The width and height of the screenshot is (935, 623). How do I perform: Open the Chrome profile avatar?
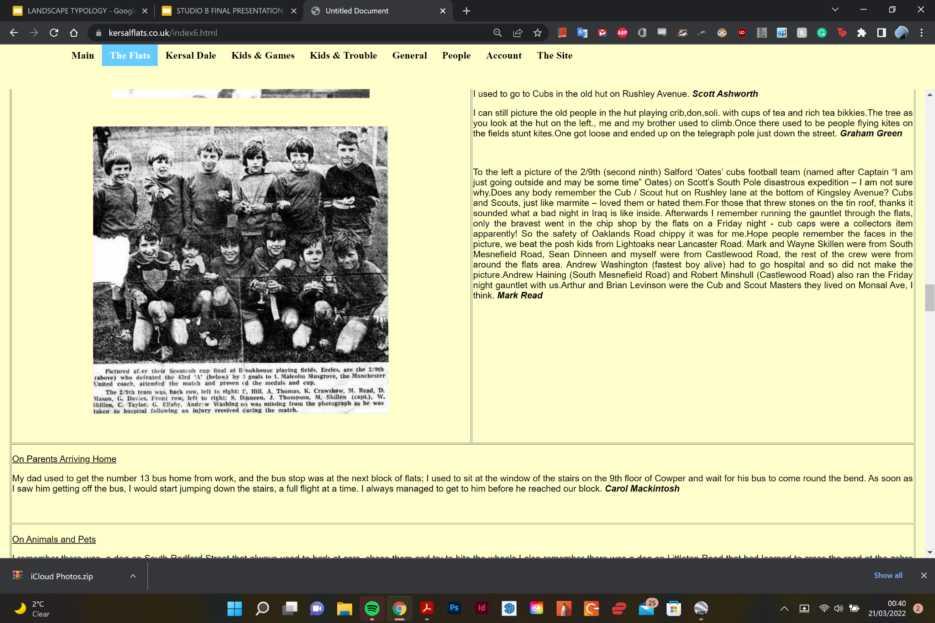pyautogui.click(x=902, y=33)
